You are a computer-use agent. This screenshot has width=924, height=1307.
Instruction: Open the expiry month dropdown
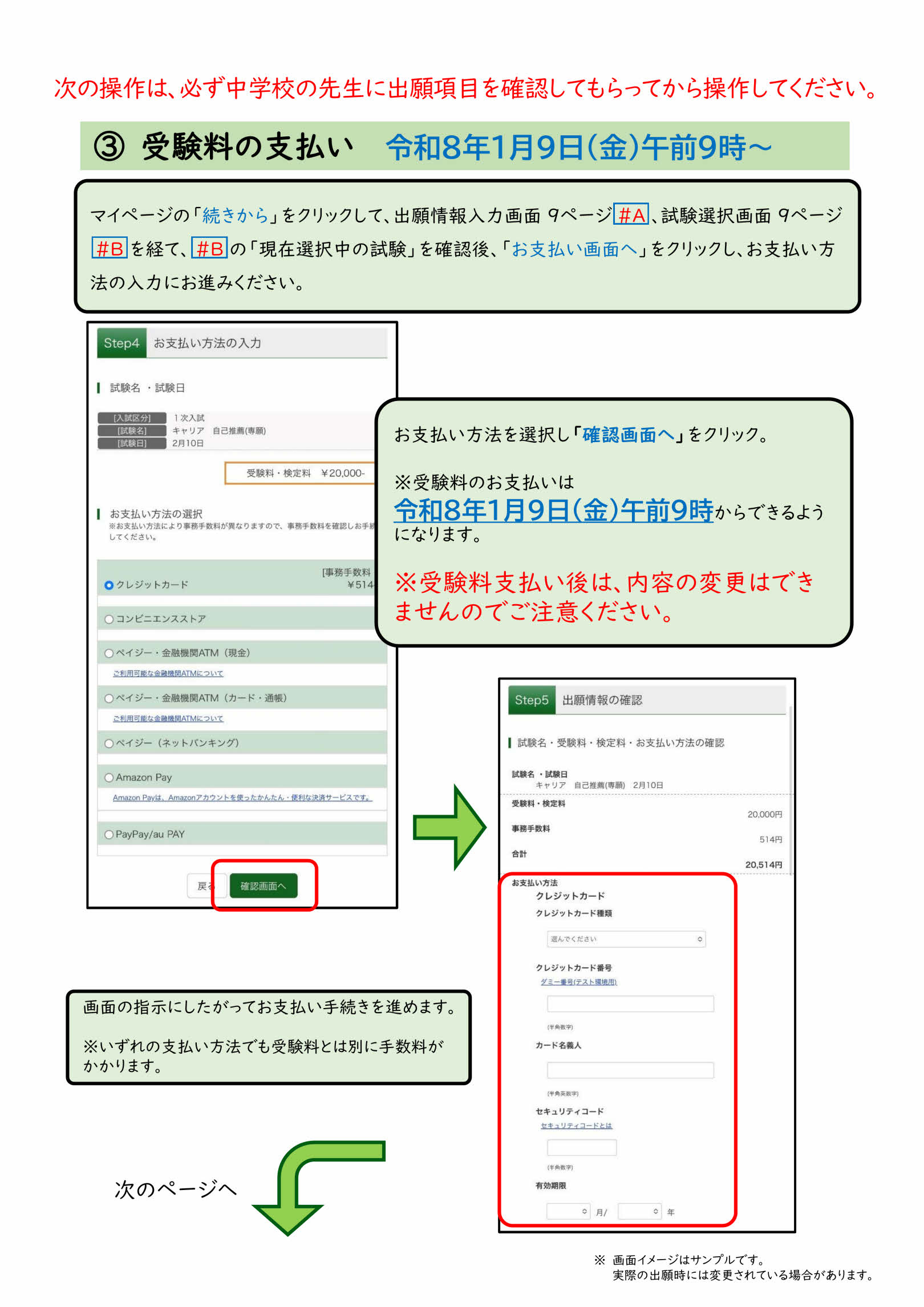point(568,1211)
